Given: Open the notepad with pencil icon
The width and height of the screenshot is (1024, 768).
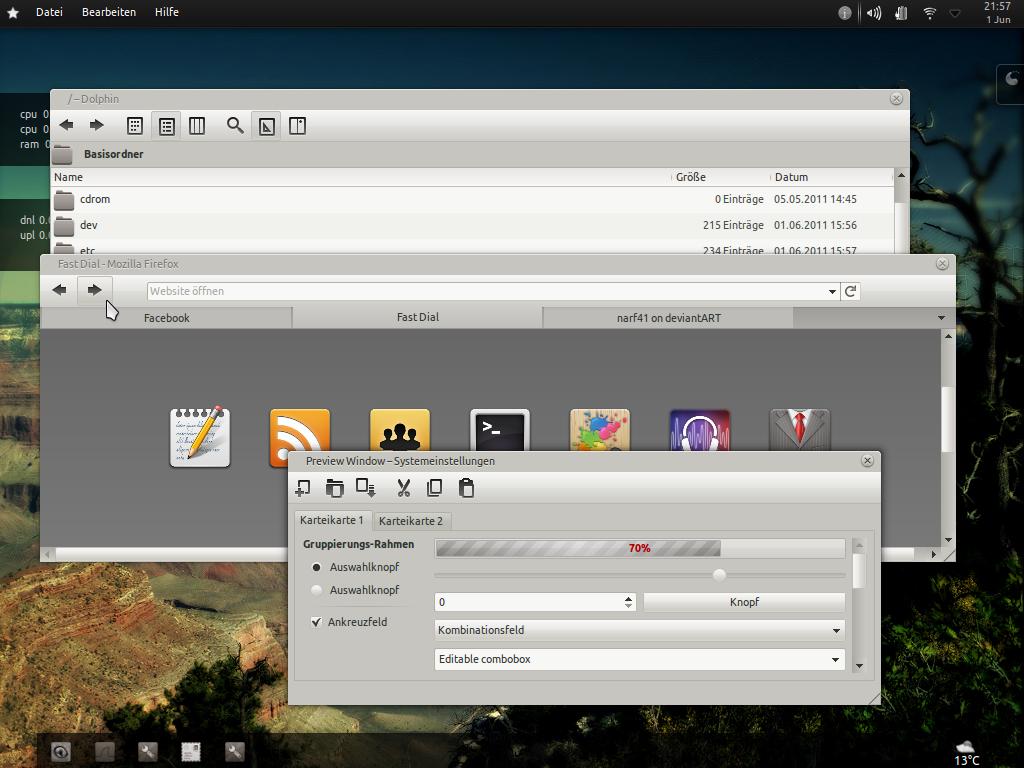Looking at the screenshot, I should (x=200, y=436).
